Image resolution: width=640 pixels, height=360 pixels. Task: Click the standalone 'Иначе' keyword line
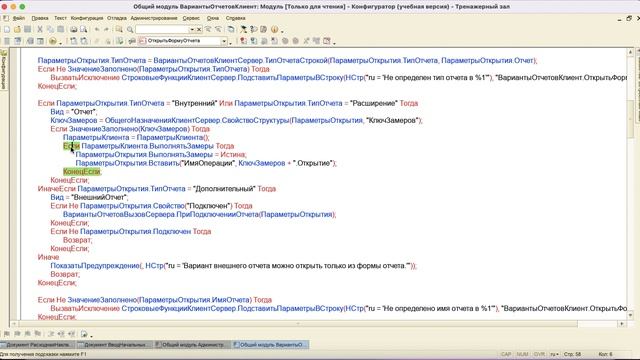pyautogui.click(x=48, y=257)
